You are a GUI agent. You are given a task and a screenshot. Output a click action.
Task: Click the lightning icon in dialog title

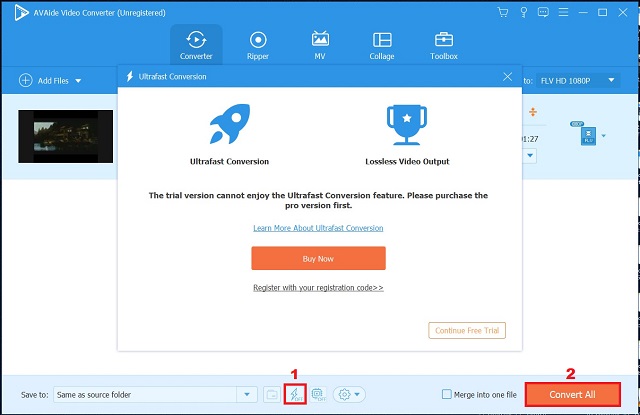click(129, 76)
